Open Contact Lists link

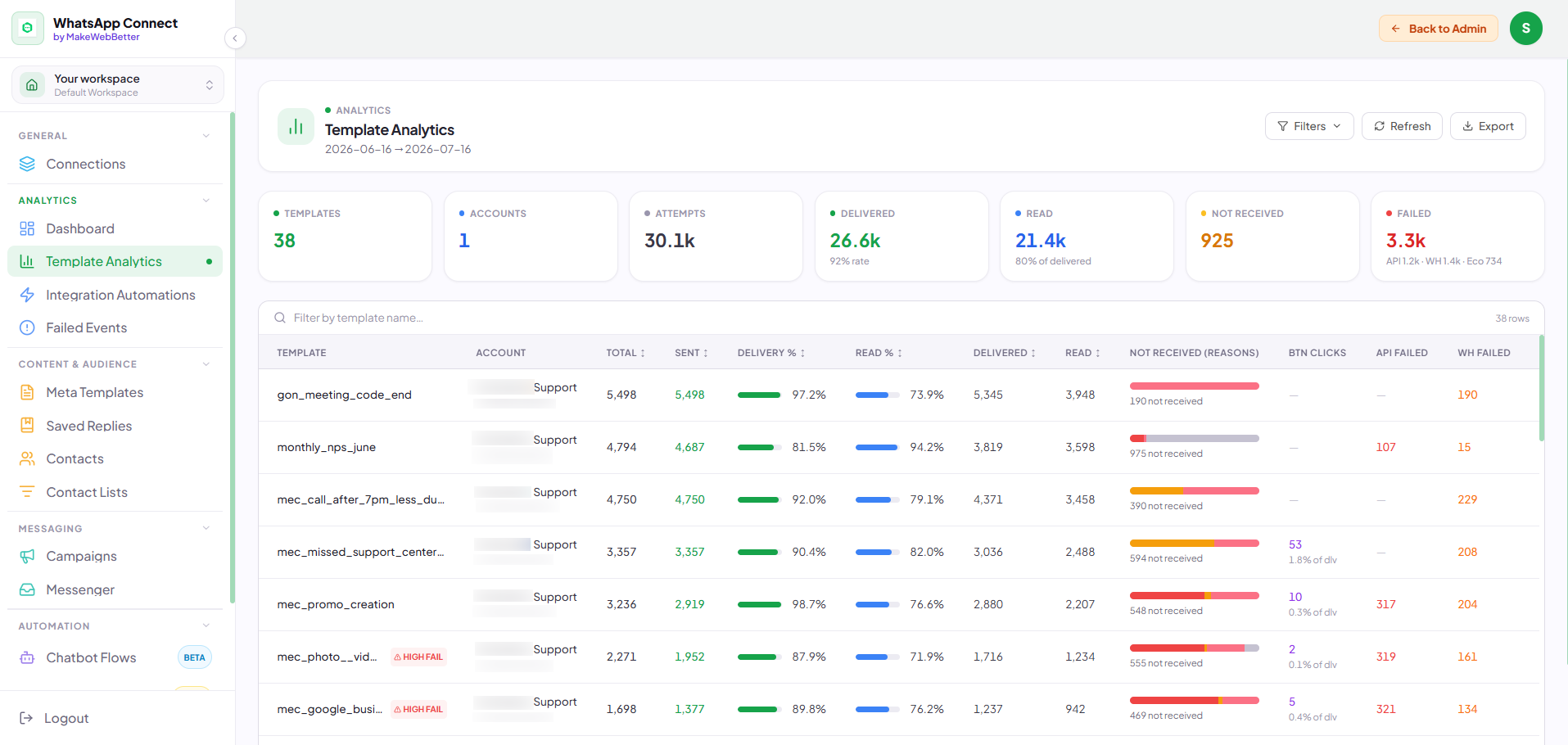tap(115, 492)
